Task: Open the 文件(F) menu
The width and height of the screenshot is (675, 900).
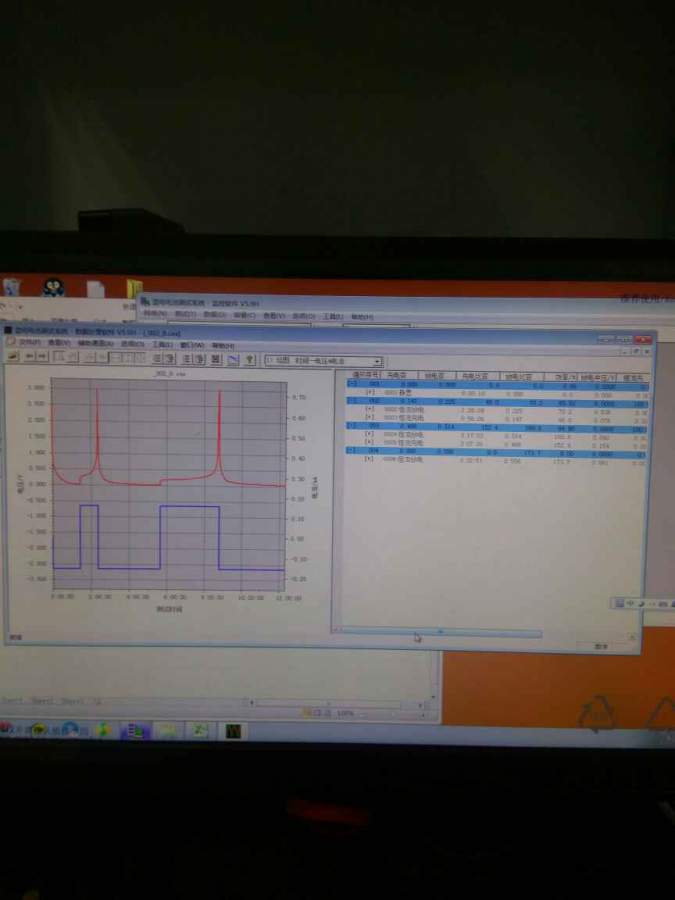Action: [x=29, y=343]
